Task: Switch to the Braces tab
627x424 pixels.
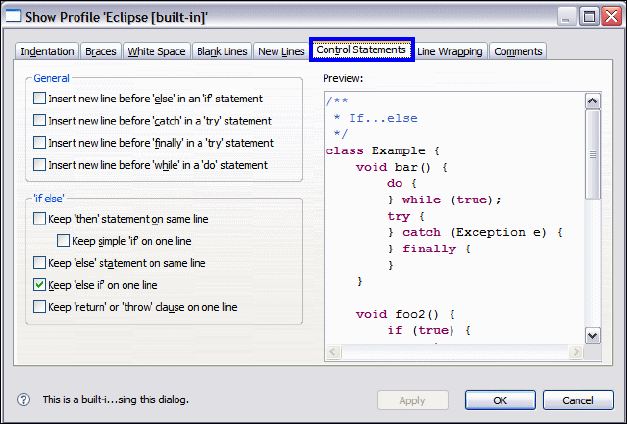Action: (x=101, y=51)
